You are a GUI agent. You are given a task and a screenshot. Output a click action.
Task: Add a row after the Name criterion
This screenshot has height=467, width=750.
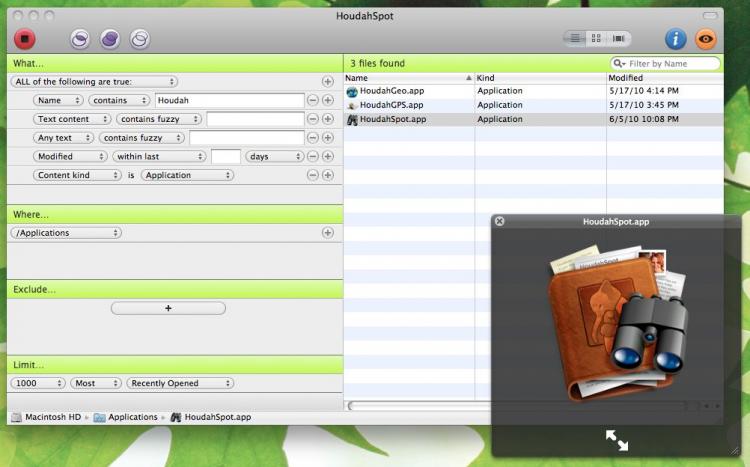[x=328, y=100]
